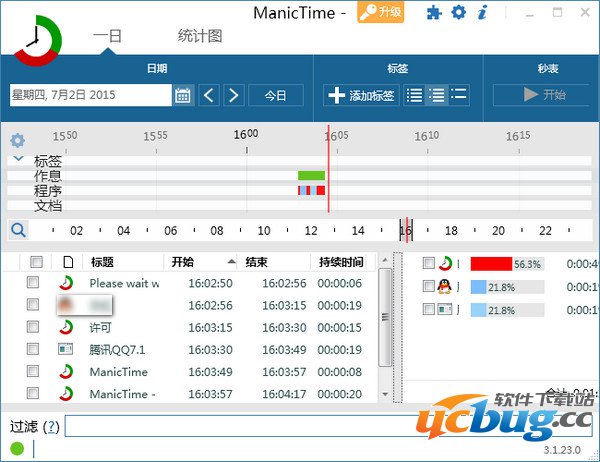Jump to today with 今日 button
This screenshot has height=462, width=600.
click(276, 95)
